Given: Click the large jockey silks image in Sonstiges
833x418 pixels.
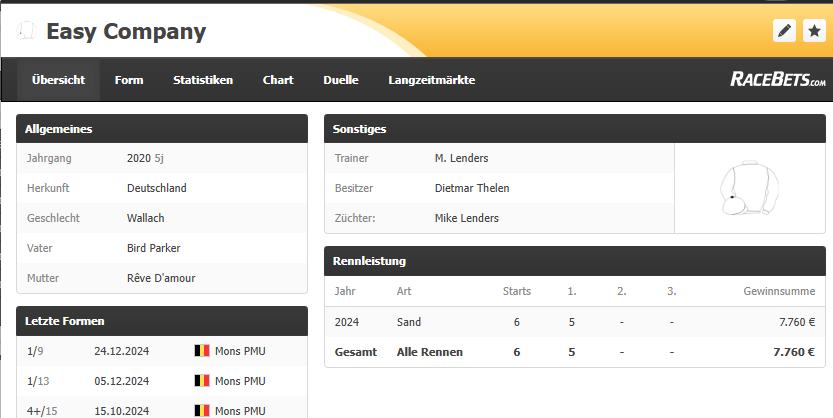Looking at the screenshot, I should [x=749, y=187].
